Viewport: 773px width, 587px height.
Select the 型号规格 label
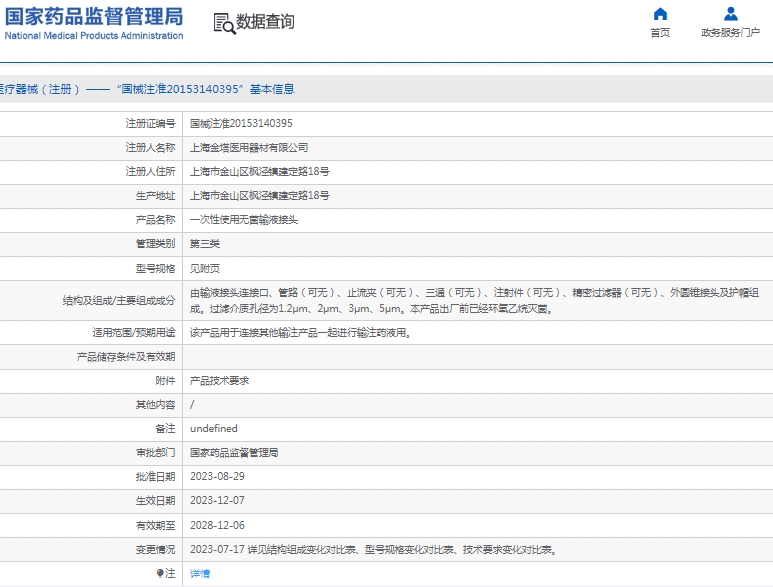pyautogui.click(x=155, y=269)
